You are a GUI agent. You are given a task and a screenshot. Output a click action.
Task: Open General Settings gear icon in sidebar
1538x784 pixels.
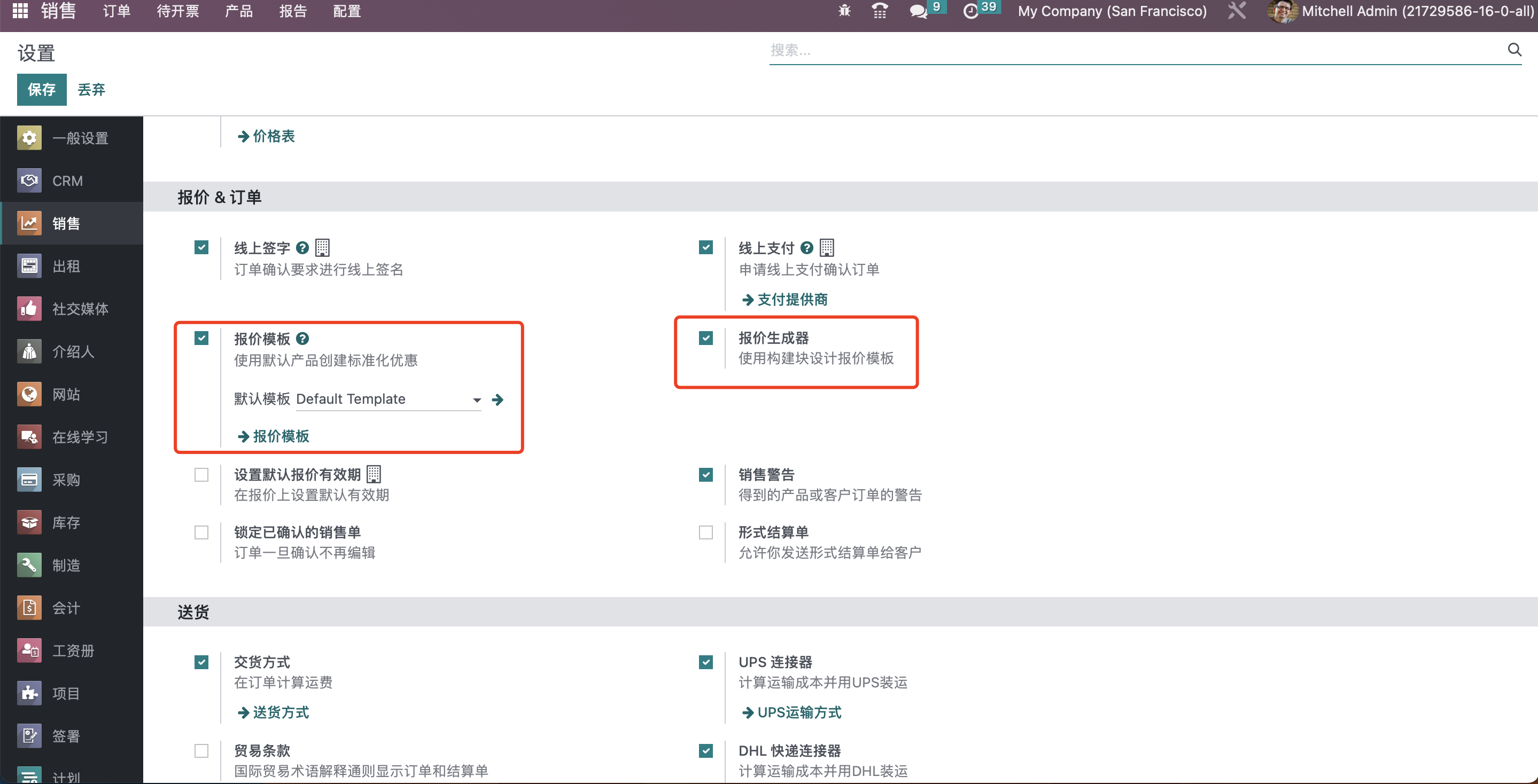coord(29,138)
